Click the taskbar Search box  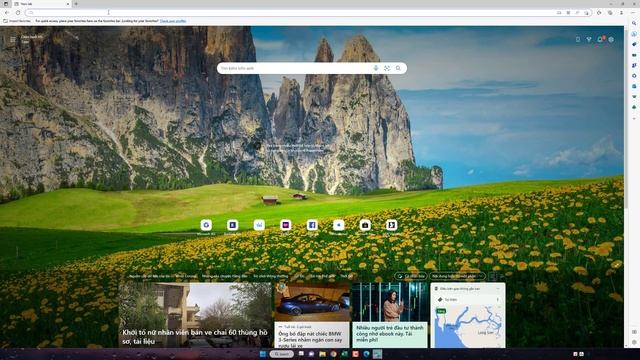click(x=282, y=354)
